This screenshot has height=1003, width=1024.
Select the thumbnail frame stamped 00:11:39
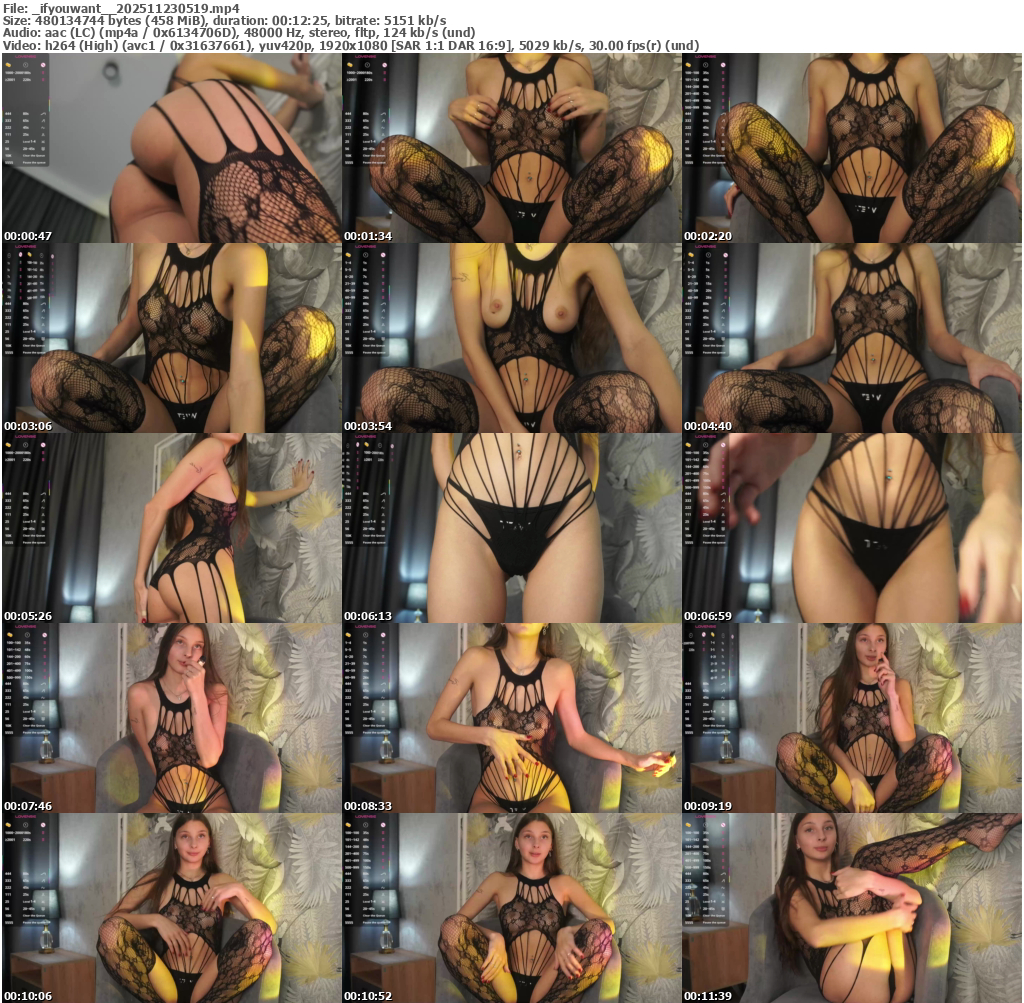[852, 908]
